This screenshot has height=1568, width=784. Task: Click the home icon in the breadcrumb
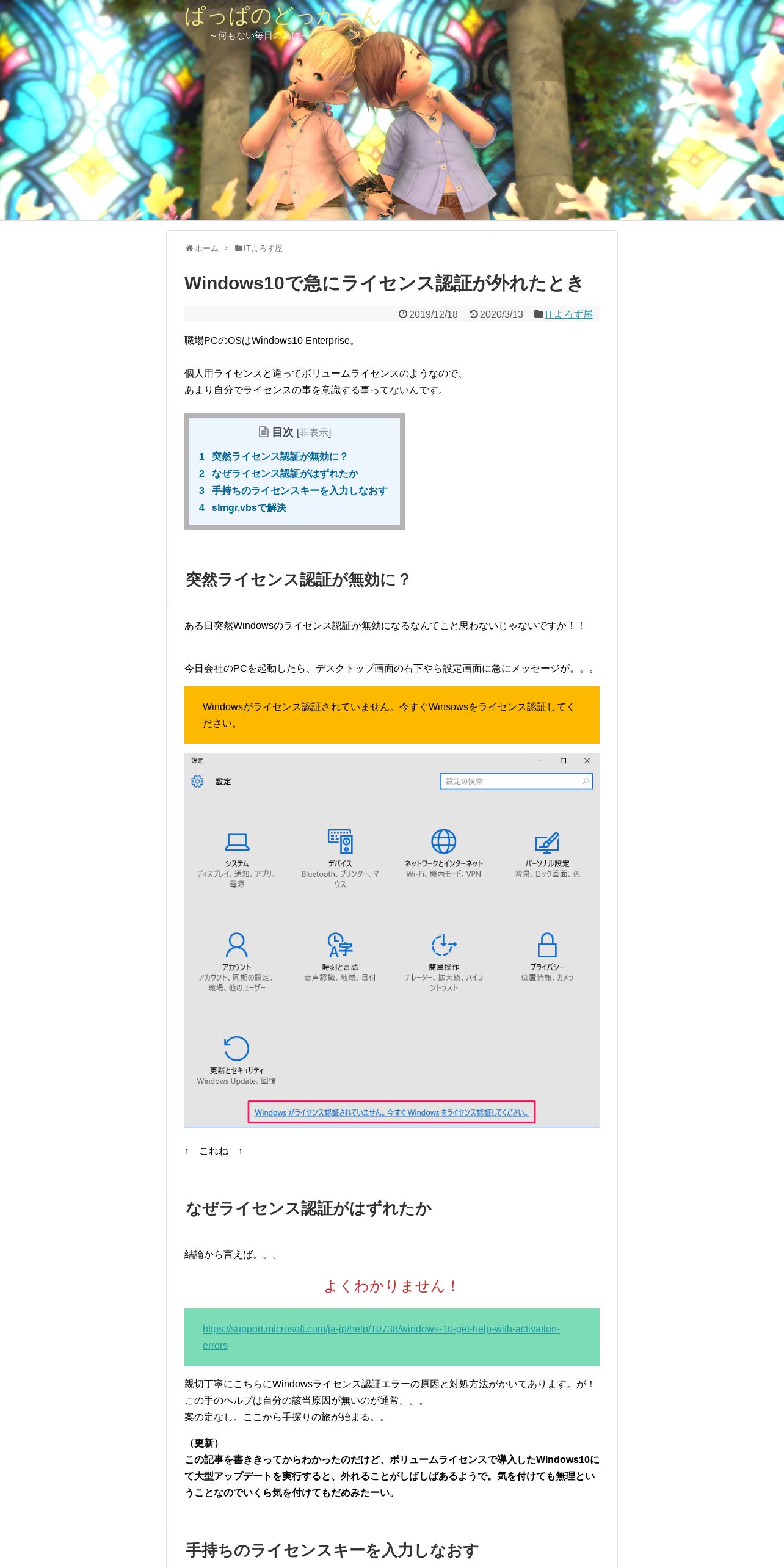(x=189, y=249)
